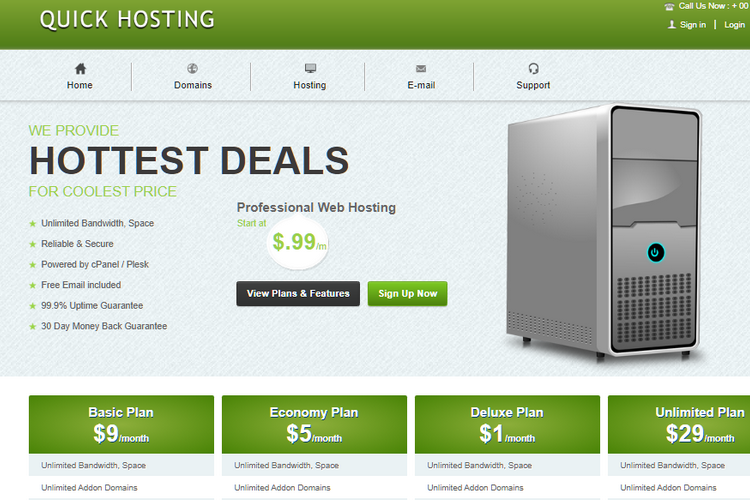Select the Economy Plan $5/month header
Image resolution: width=750 pixels, height=500 pixels.
click(314, 424)
